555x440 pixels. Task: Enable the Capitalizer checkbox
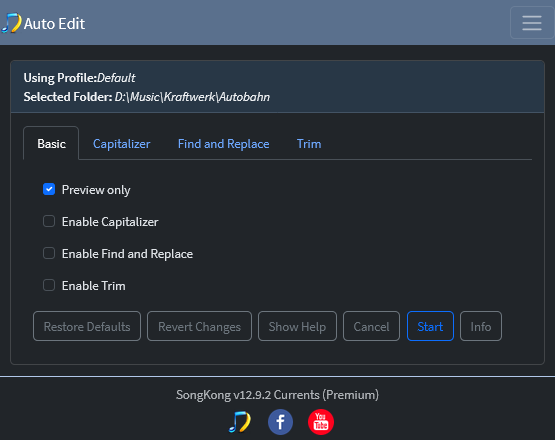click(49, 221)
